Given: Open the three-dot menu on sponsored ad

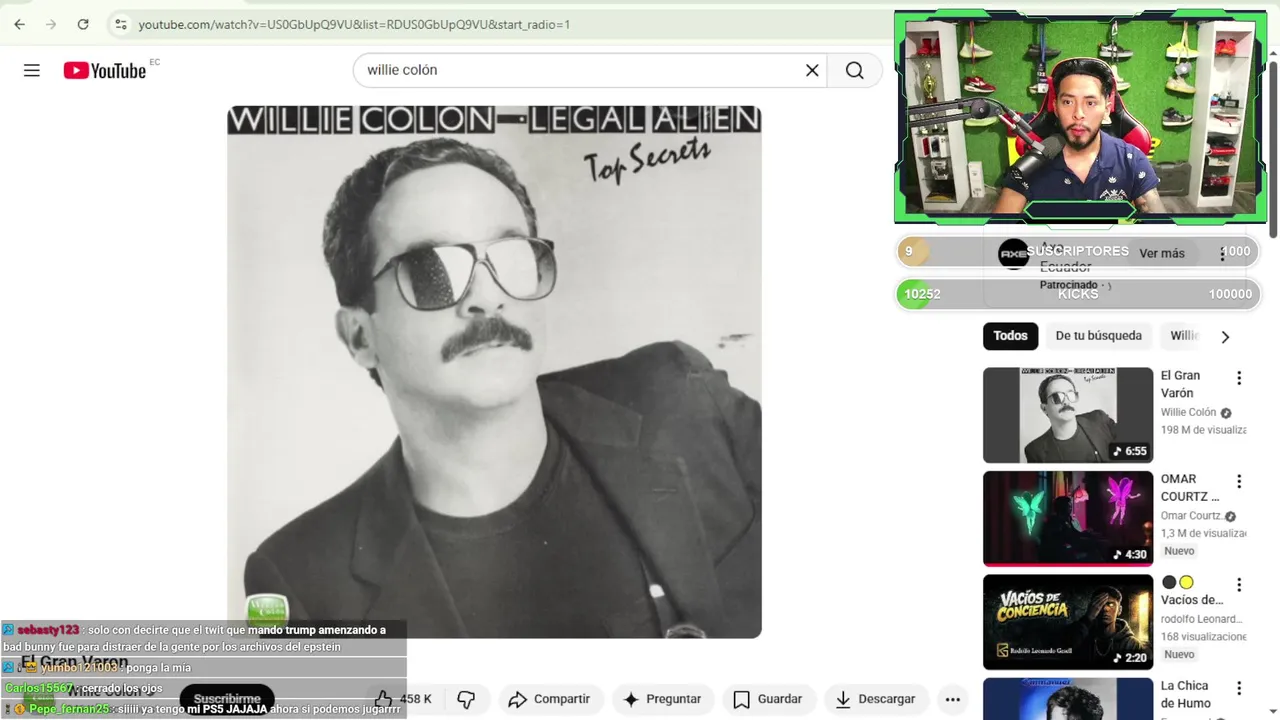Looking at the screenshot, I should click(1222, 253).
